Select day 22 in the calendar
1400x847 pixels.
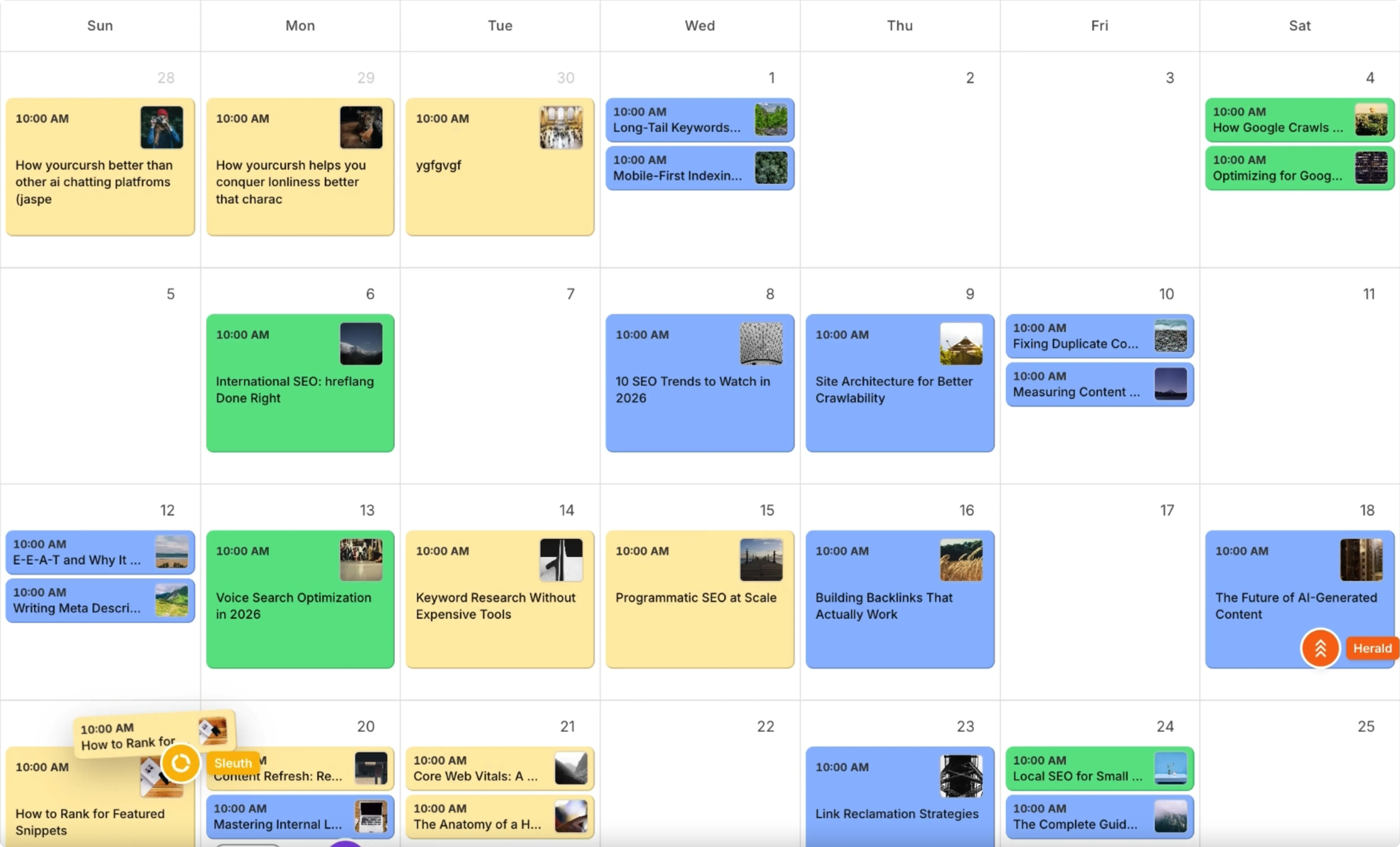click(765, 726)
